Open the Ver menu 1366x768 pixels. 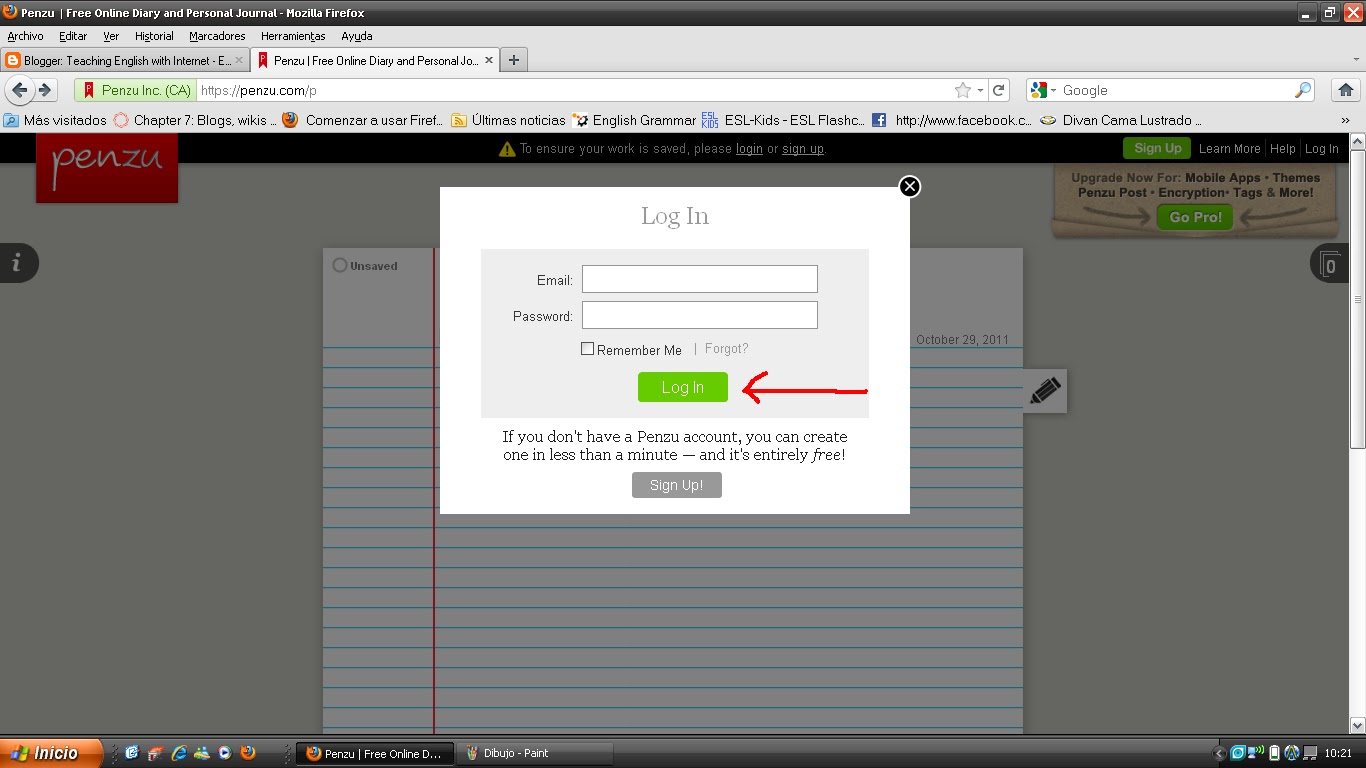(111, 36)
